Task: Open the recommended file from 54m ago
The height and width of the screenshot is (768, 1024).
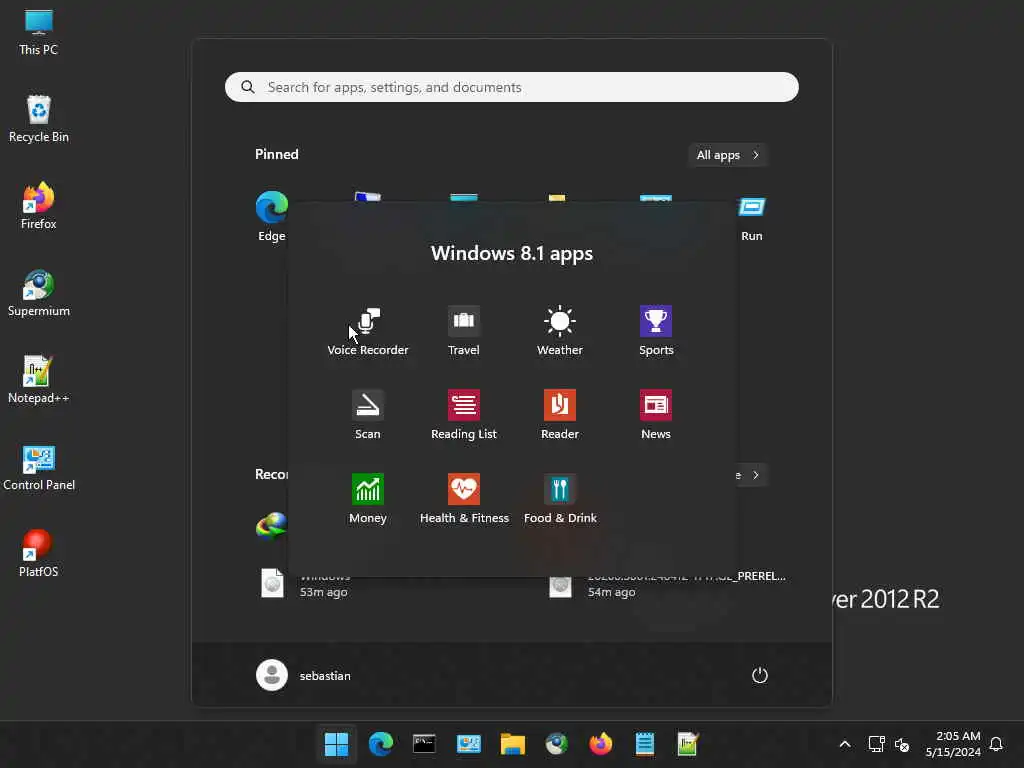Action: [667, 584]
